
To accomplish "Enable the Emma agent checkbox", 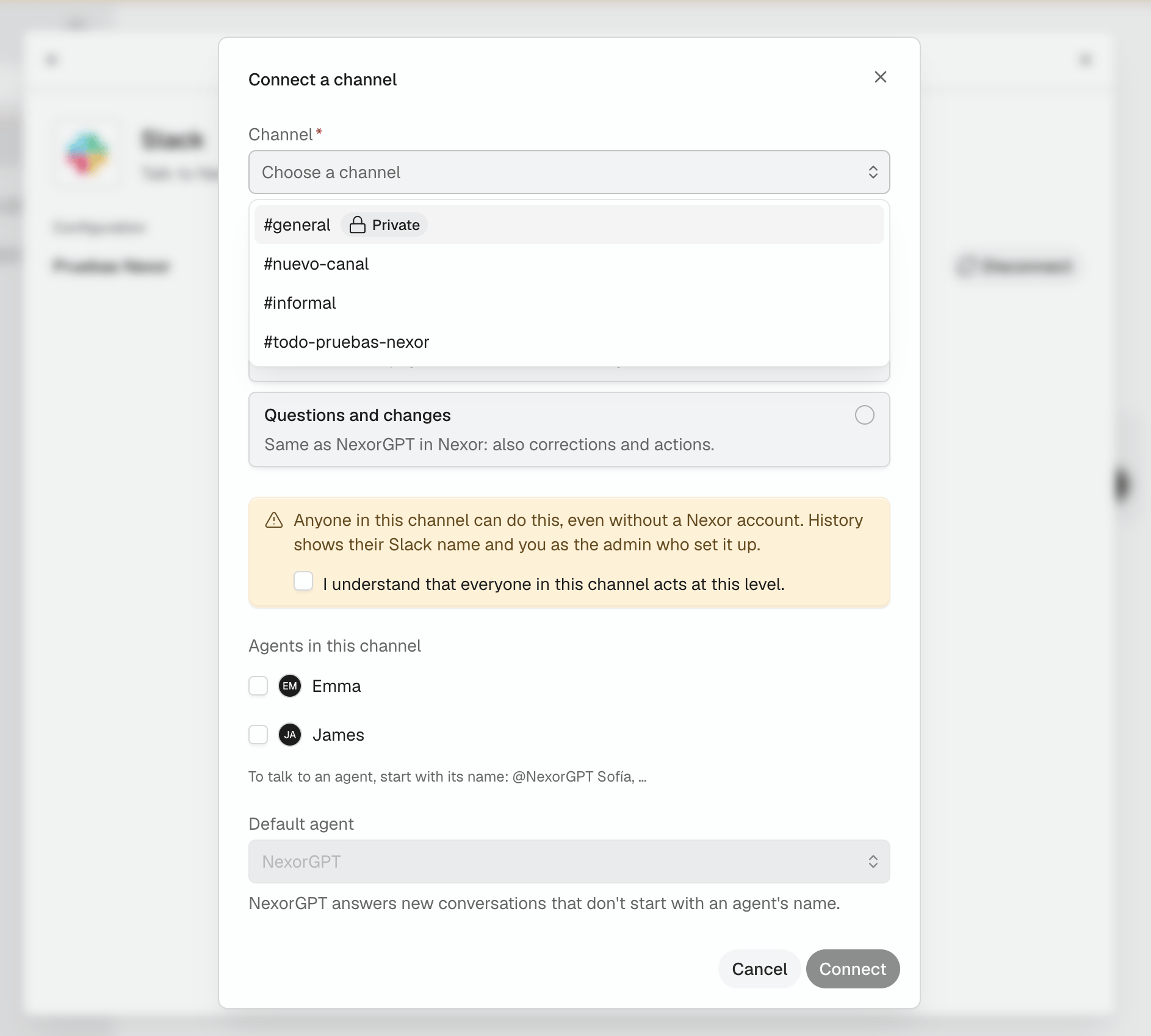I will pos(258,686).
